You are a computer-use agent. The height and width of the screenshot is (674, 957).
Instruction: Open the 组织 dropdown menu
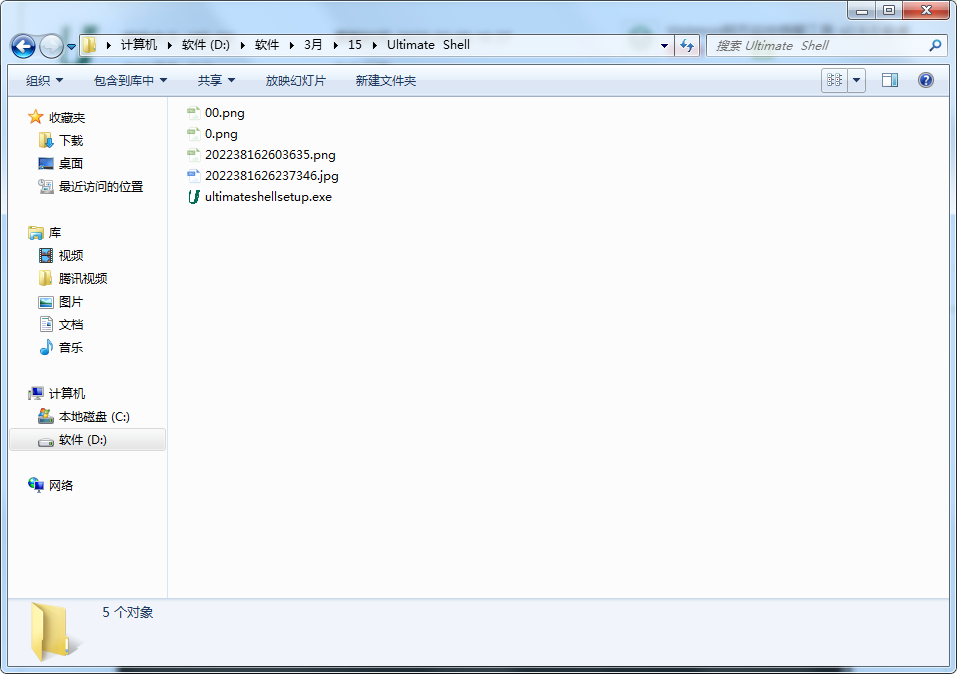(44, 80)
